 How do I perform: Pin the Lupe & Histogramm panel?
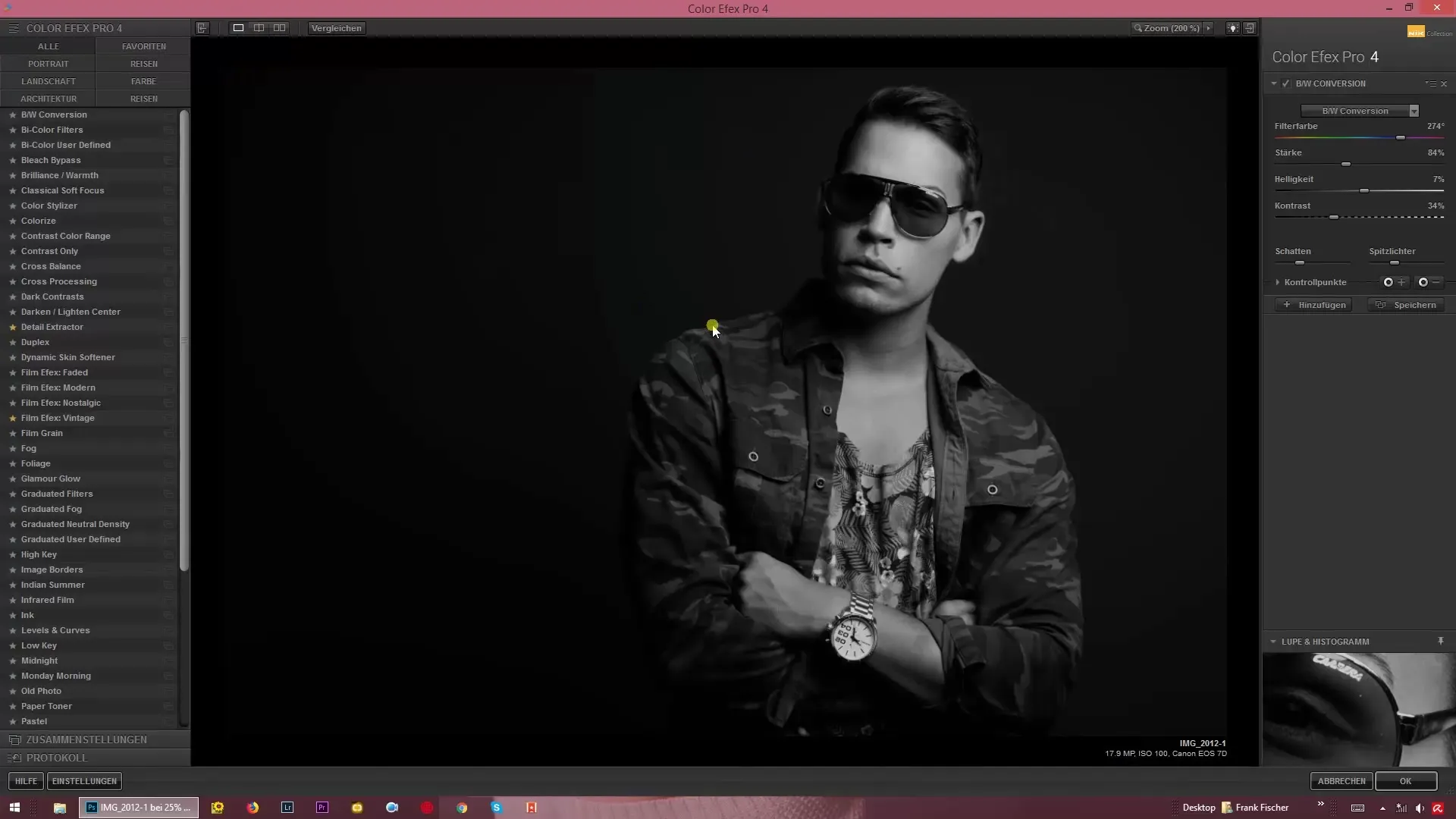[x=1441, y=642]
